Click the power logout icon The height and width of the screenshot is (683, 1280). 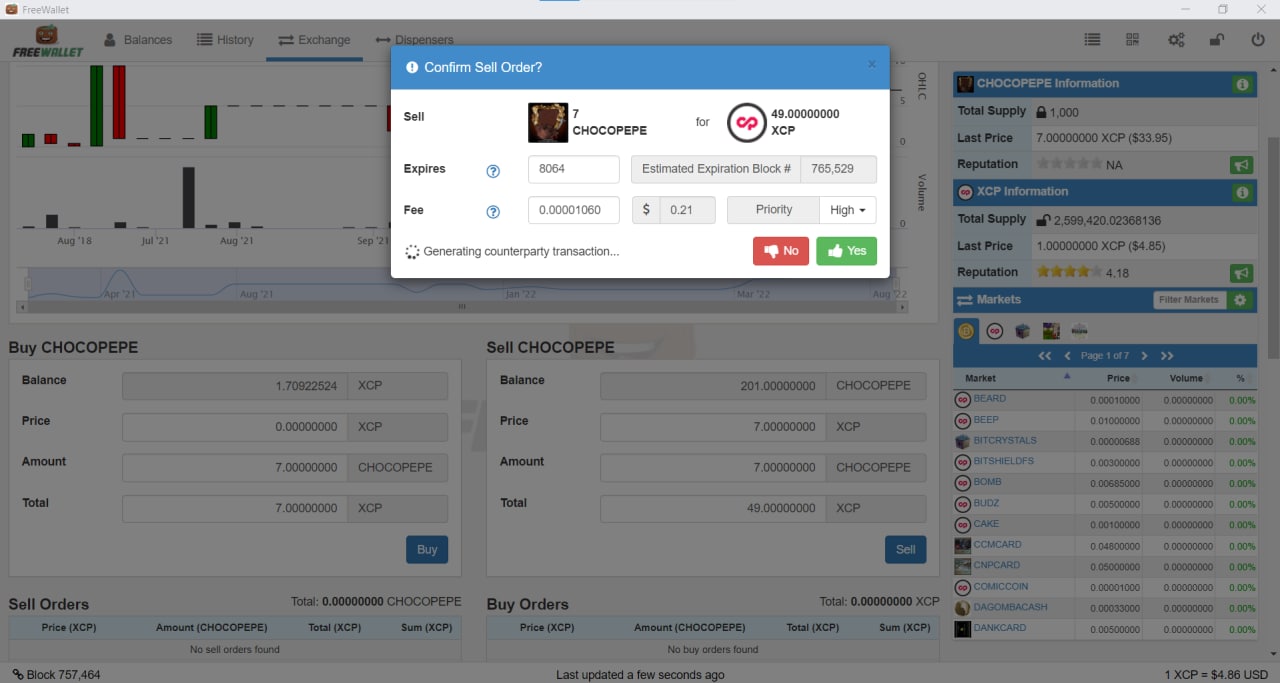1258,40
